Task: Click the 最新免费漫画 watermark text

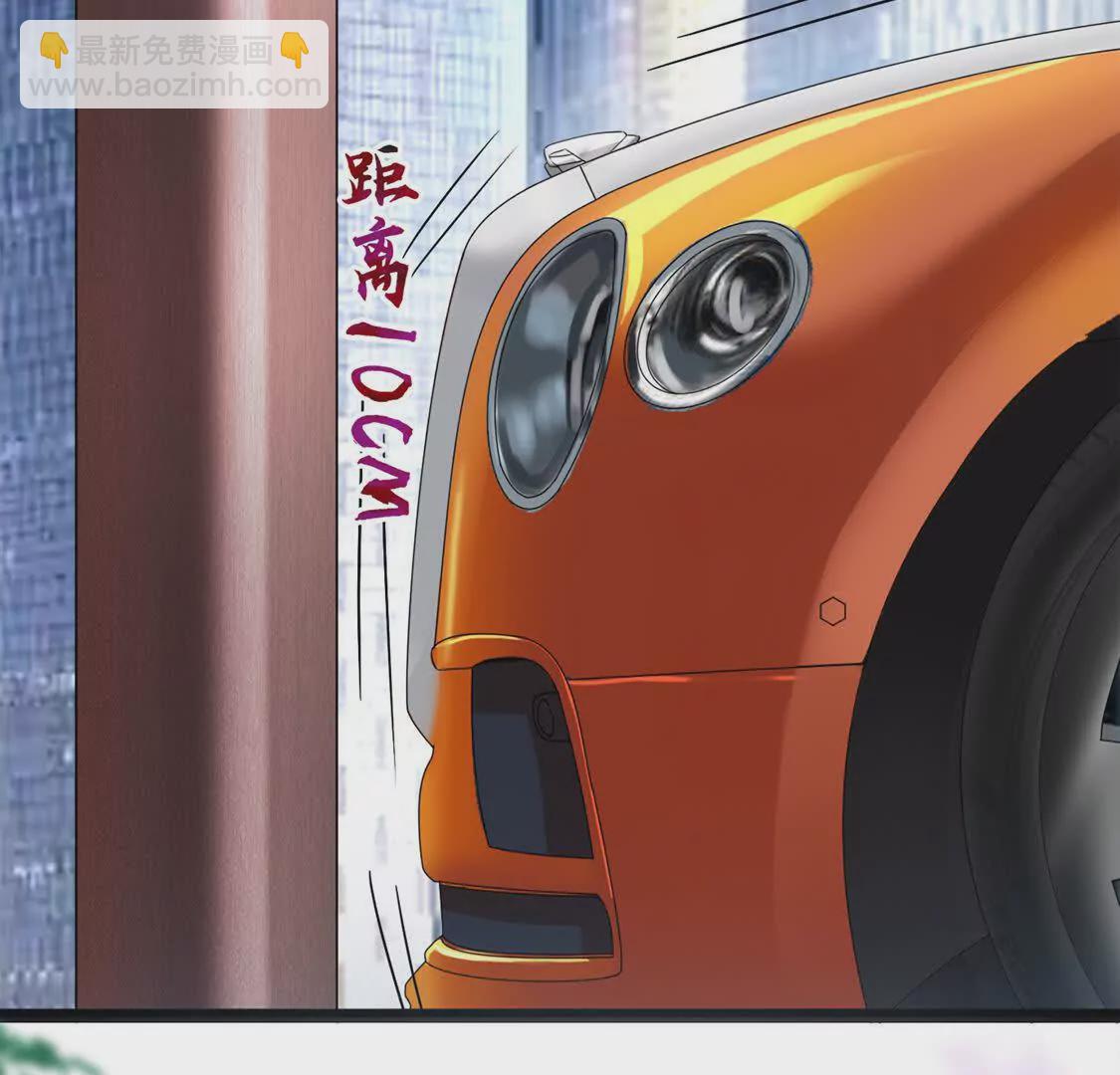Action: click(174, 51)
